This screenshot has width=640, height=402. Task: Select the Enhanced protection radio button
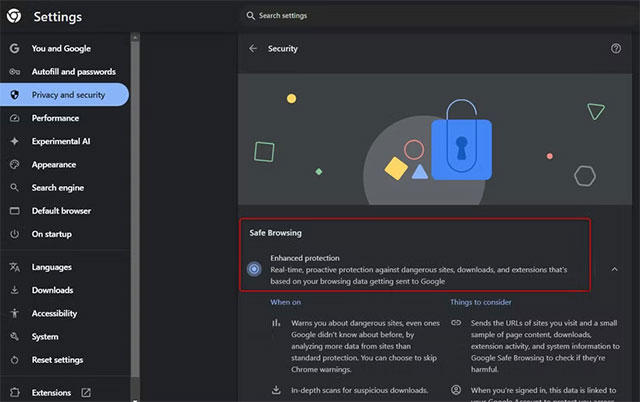tap(254, 269)
